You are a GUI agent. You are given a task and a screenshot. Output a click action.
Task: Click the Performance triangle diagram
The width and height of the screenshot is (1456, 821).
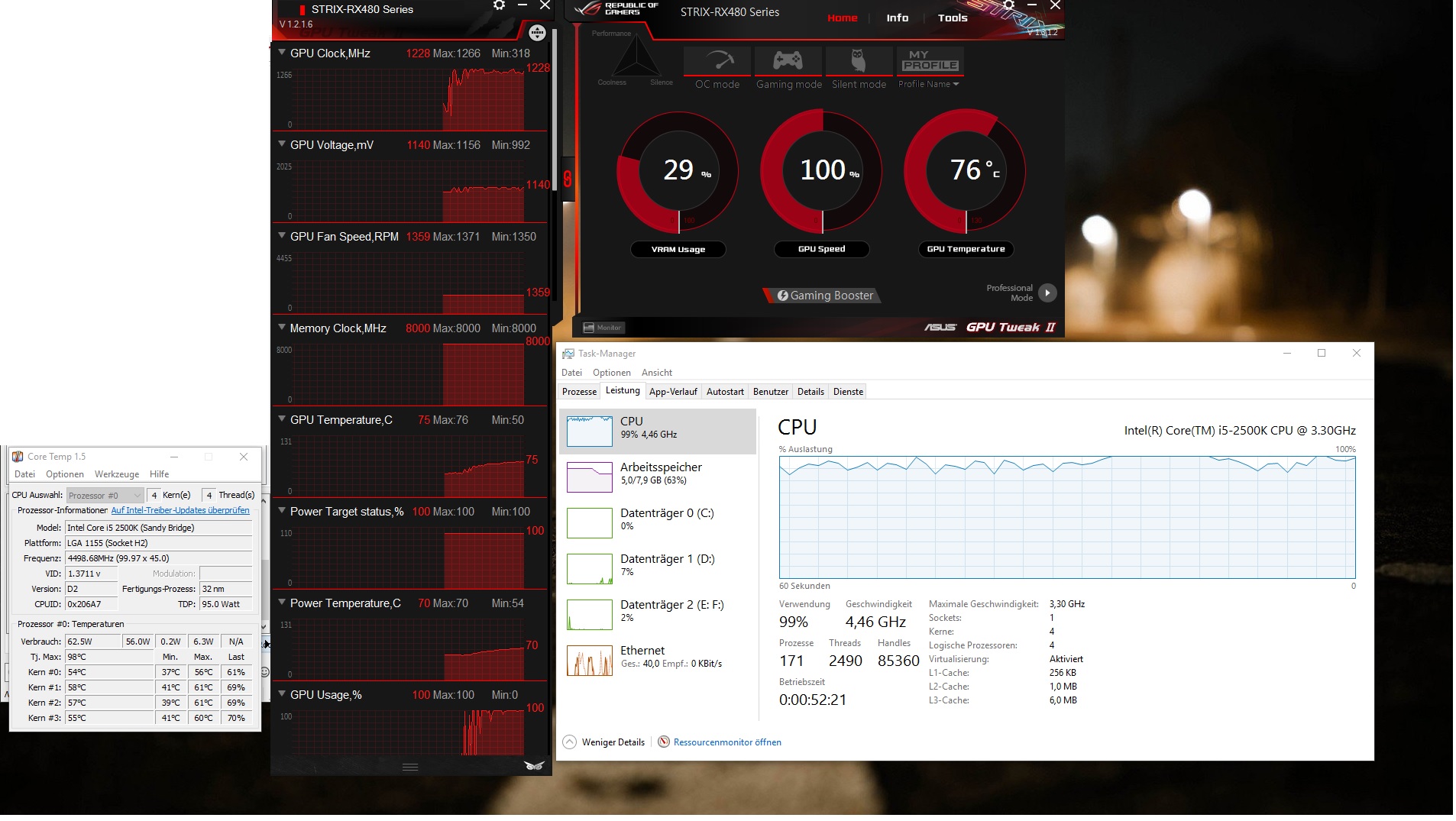(x=636, y=58)
